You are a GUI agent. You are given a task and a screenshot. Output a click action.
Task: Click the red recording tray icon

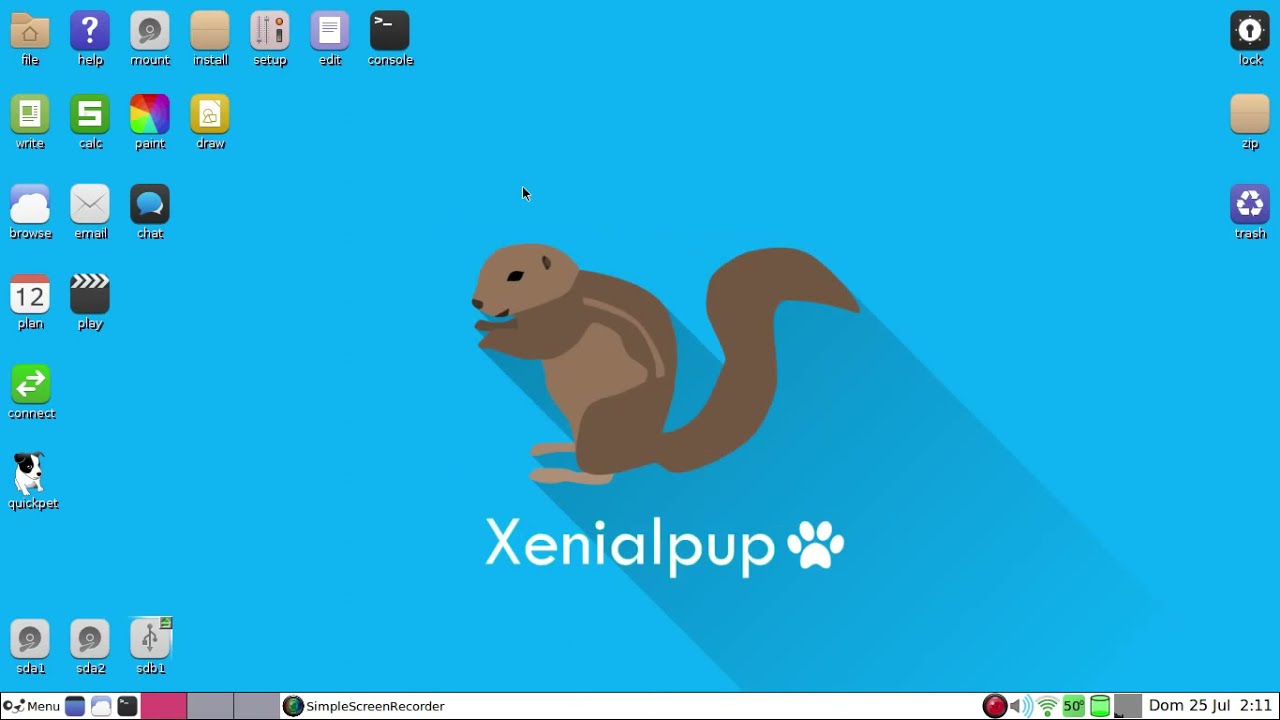995,706
